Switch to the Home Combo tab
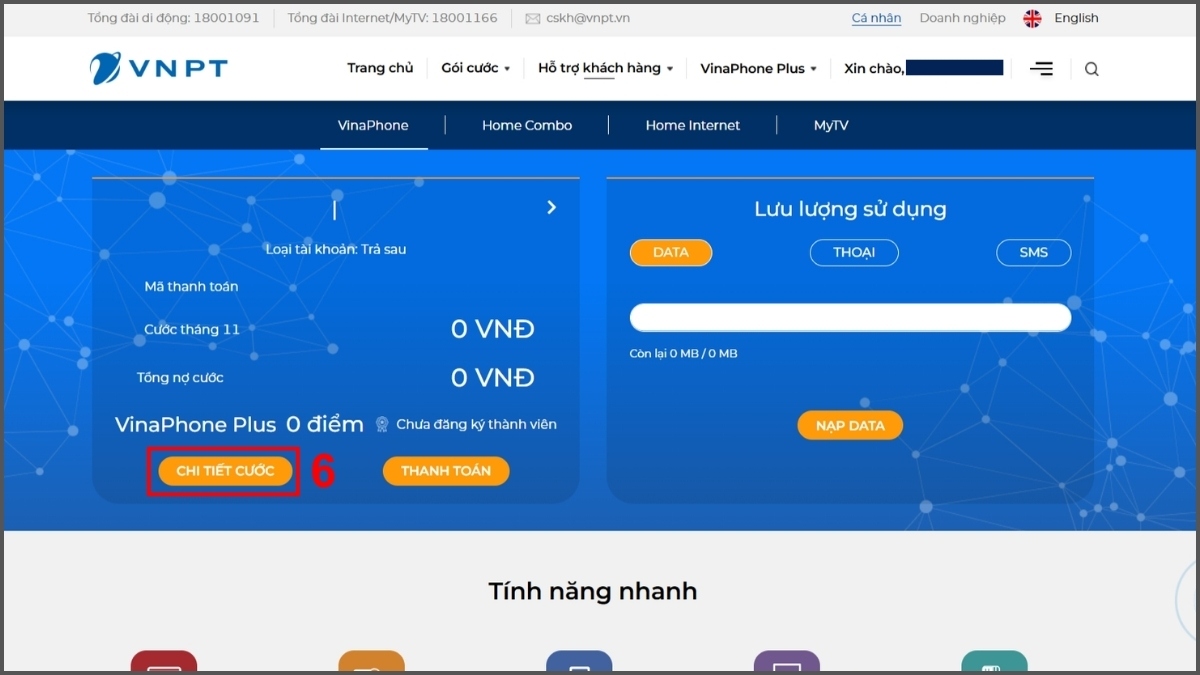 [527, 124]
